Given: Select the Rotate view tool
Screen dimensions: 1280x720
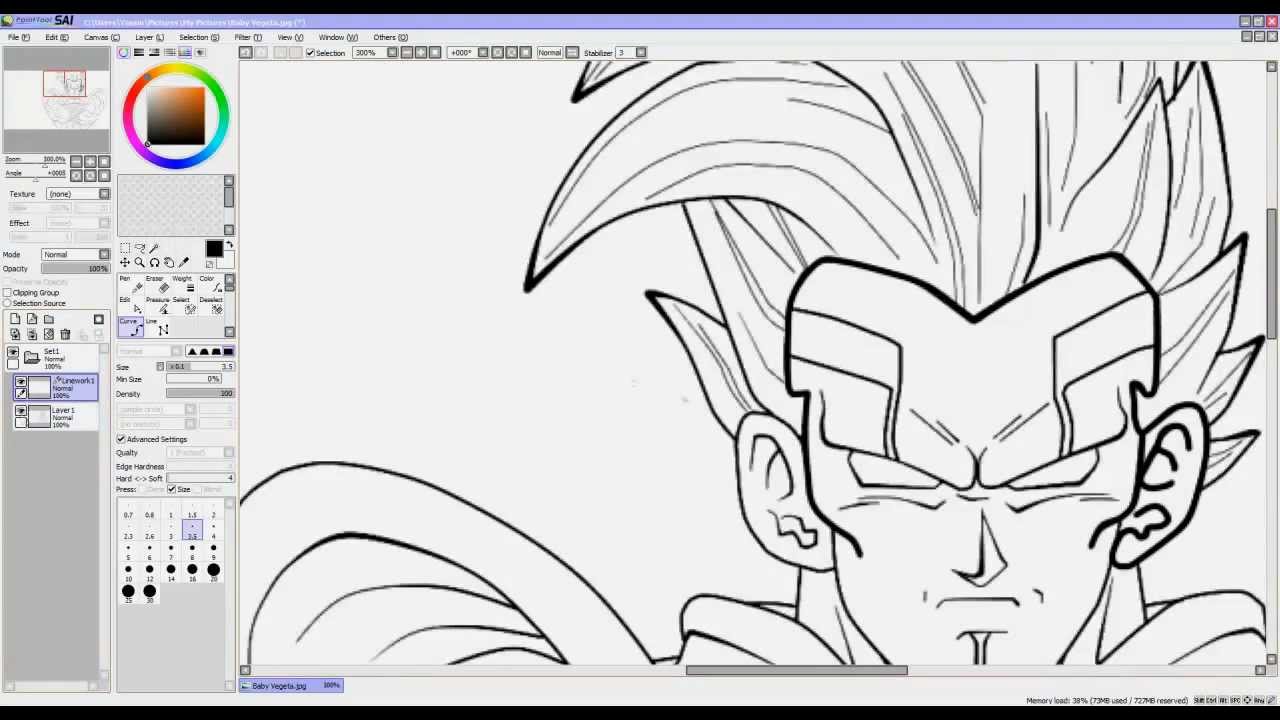Looking at the screenshot, I should (155, 263).
